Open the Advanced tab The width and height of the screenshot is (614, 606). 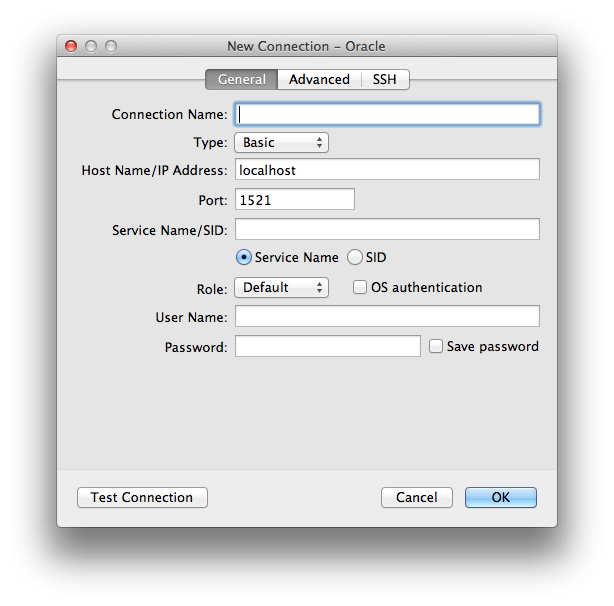[319, 79]
